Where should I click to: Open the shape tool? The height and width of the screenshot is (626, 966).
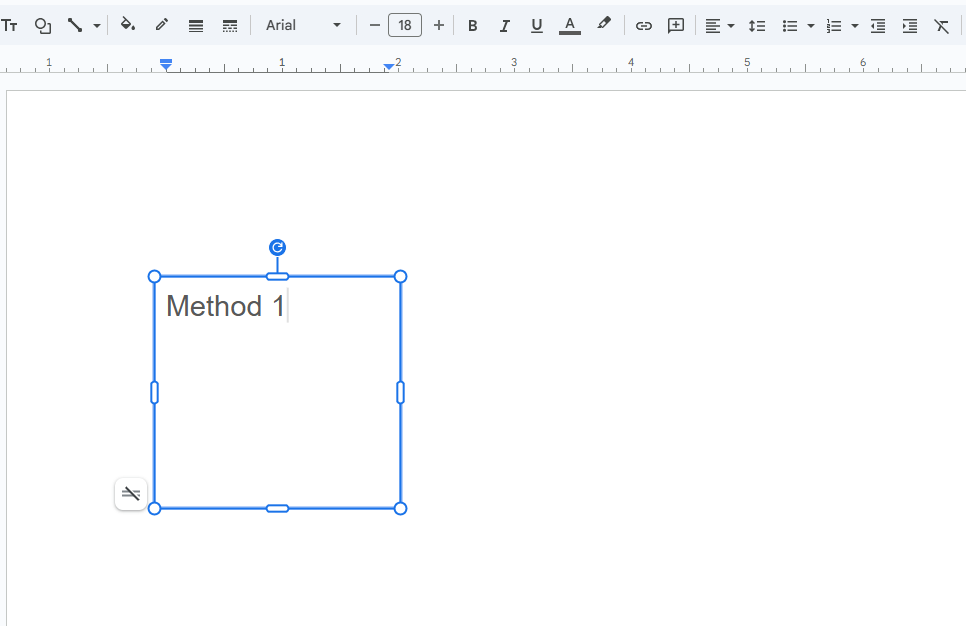click(x=43, y=26)
